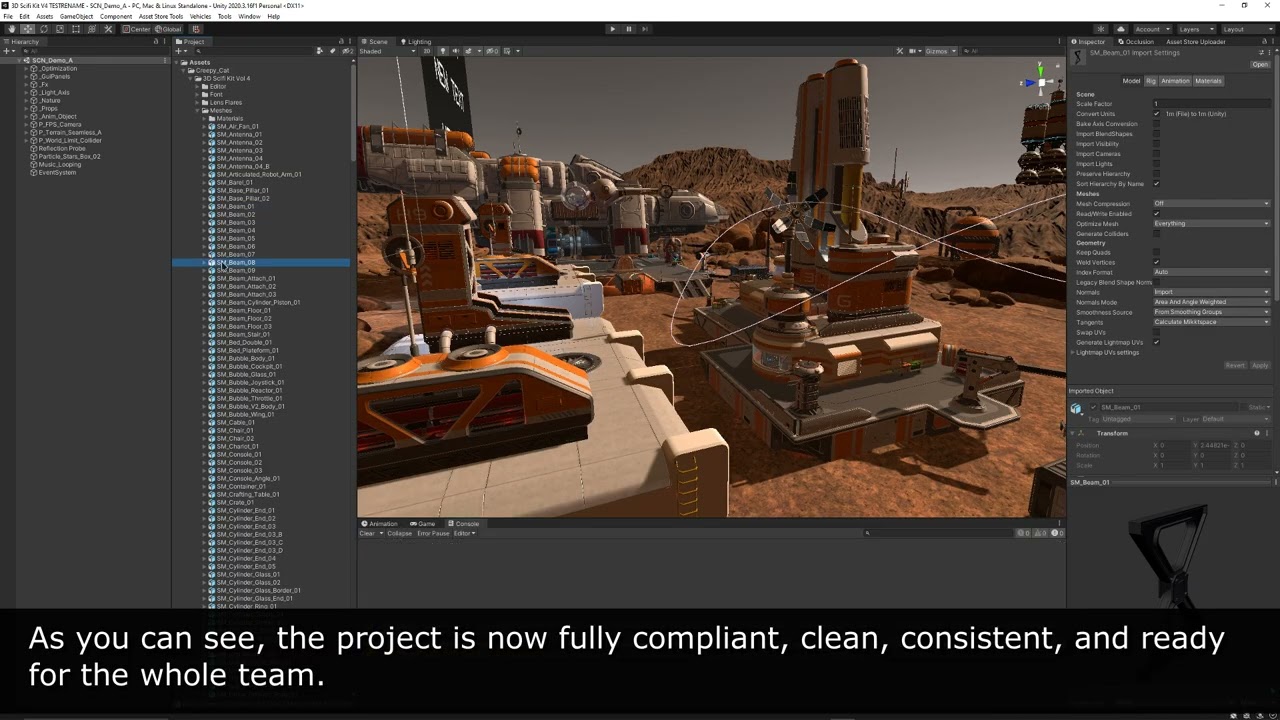
Task: Toggle the grid snapping icon
Action: tap(197, 29)
